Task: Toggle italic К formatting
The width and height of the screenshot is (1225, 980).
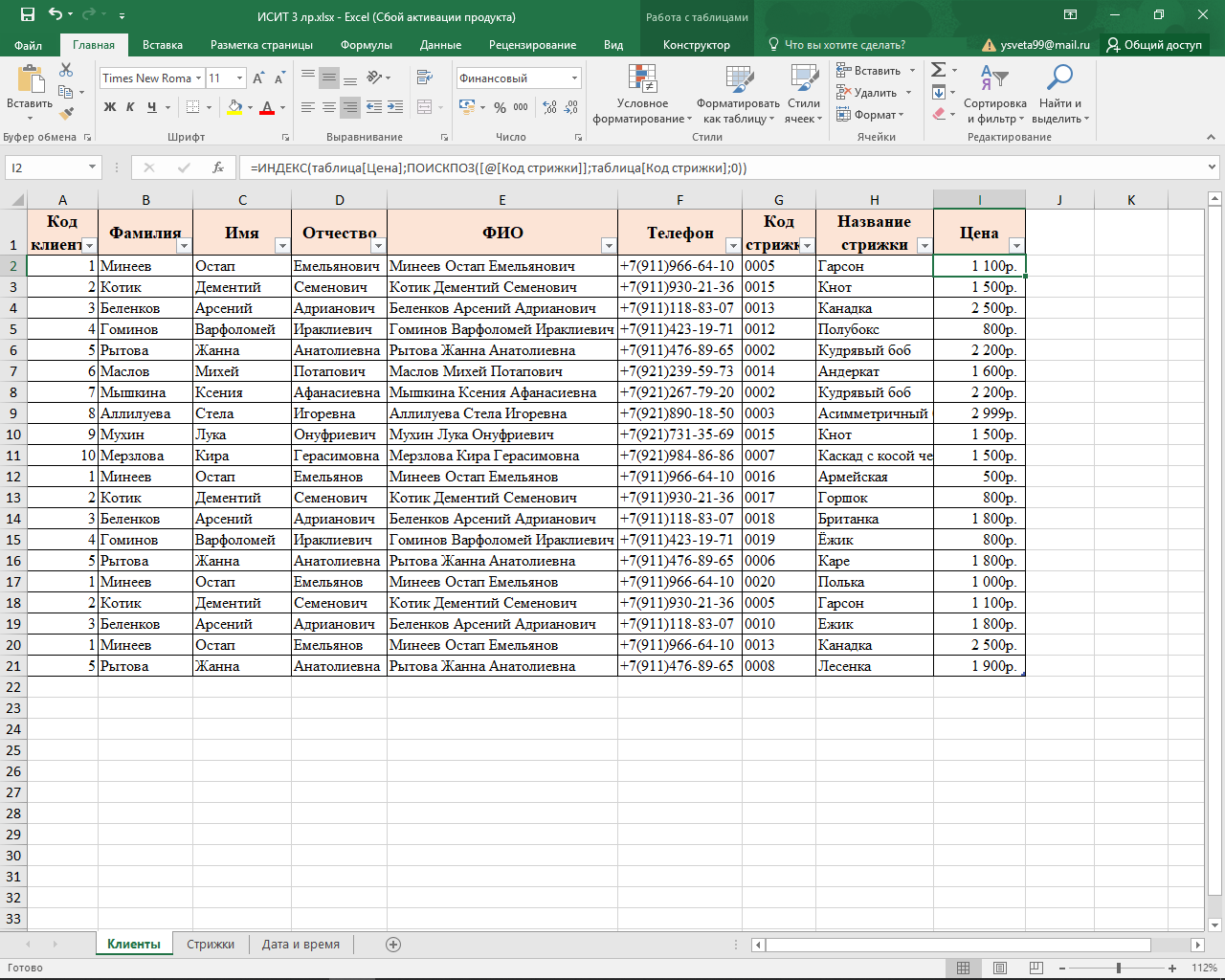Action: pyautogui.click(x=130, y=107)
